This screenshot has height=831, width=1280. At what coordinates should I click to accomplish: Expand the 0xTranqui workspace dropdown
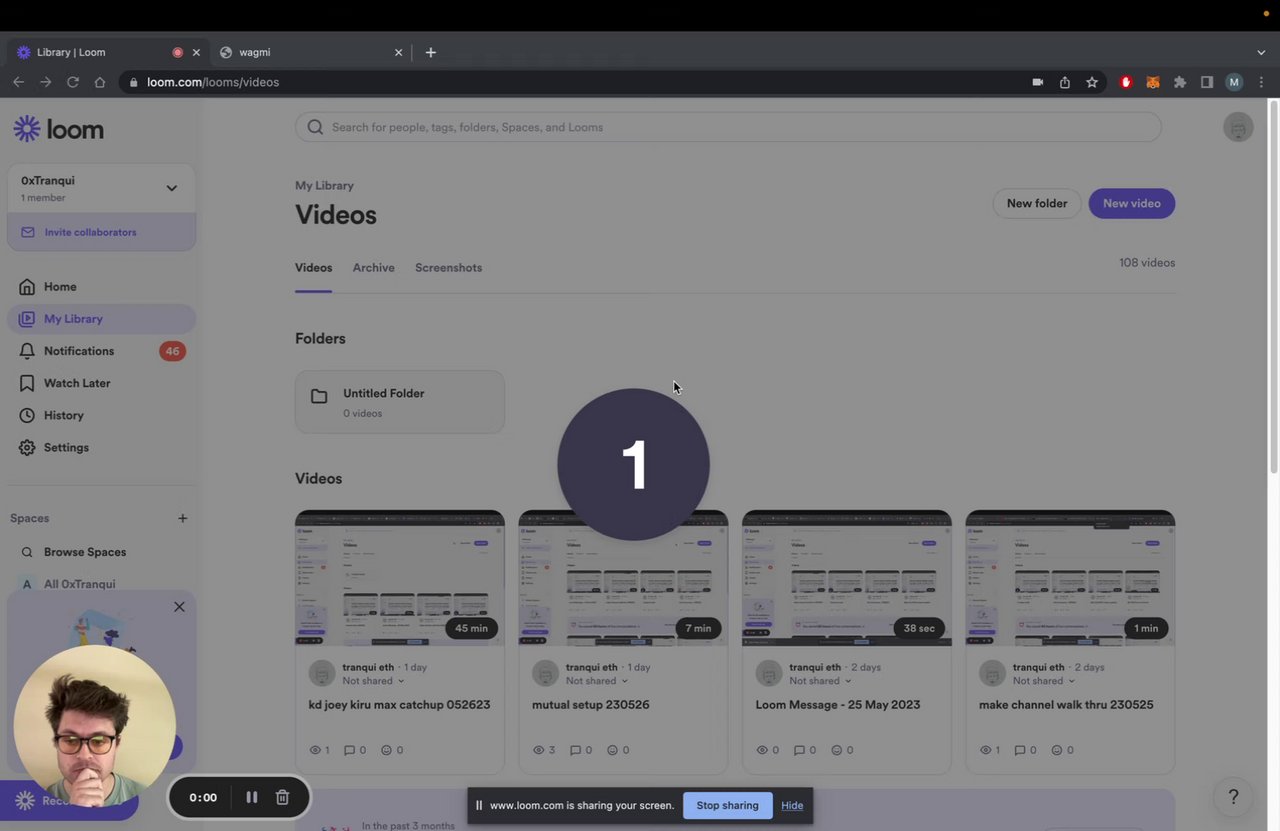coord(171,188)
